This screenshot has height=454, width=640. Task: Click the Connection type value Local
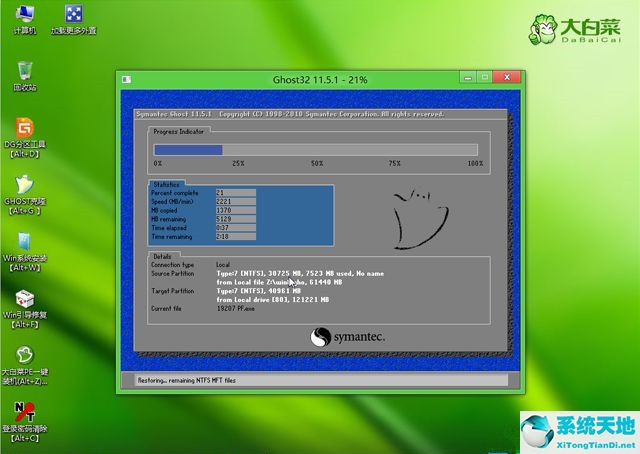[x=223, y=265]
